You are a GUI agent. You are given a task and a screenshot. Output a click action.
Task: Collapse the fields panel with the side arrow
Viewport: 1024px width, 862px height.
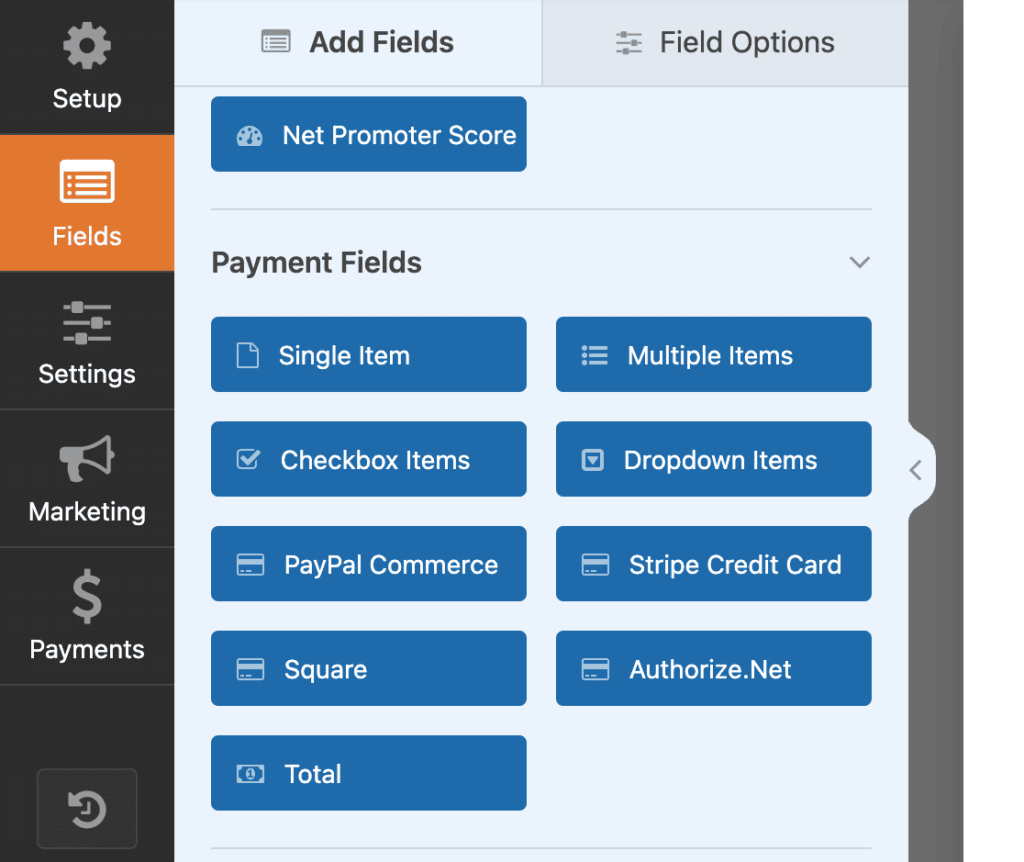[915, 470]
